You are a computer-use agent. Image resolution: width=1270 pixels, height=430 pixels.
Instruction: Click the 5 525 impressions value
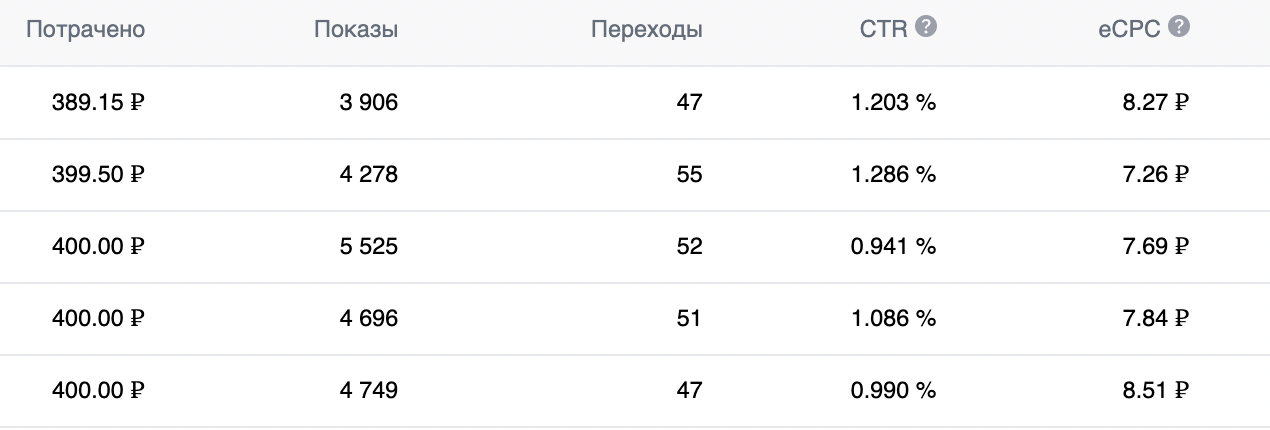[x=370, y=246]
